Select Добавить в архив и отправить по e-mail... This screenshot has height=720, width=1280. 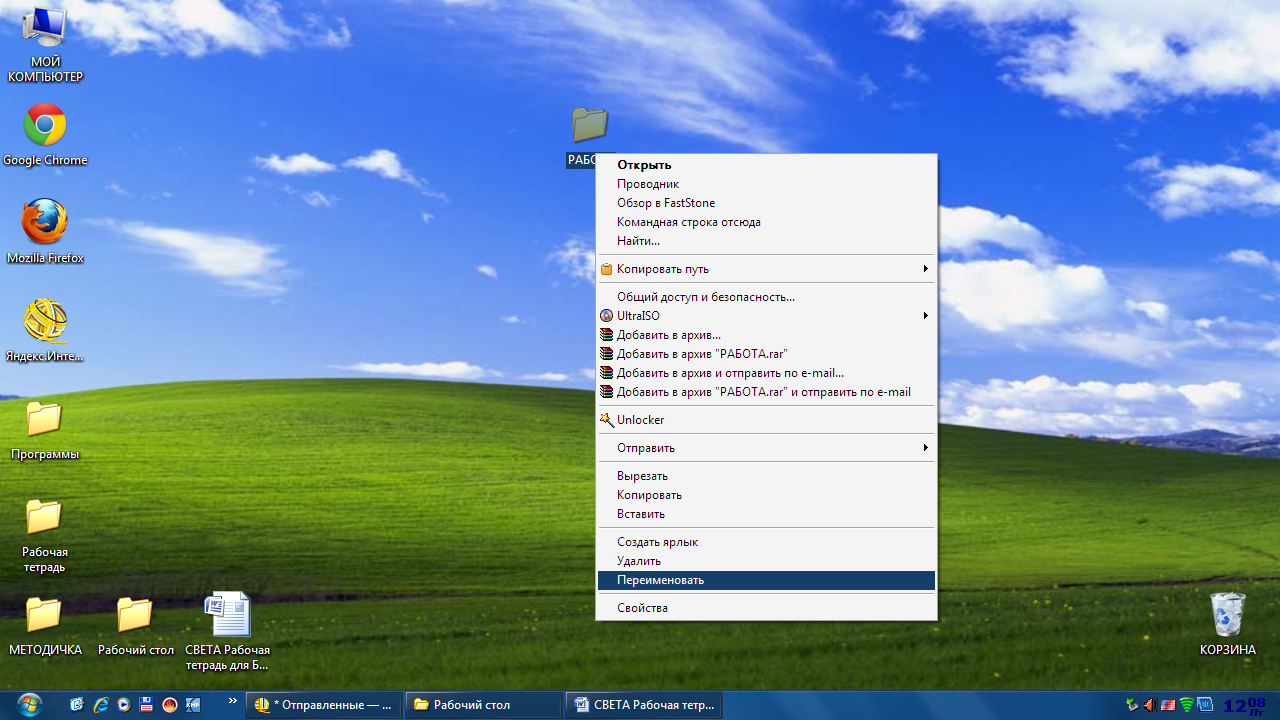tap(766, 373)
